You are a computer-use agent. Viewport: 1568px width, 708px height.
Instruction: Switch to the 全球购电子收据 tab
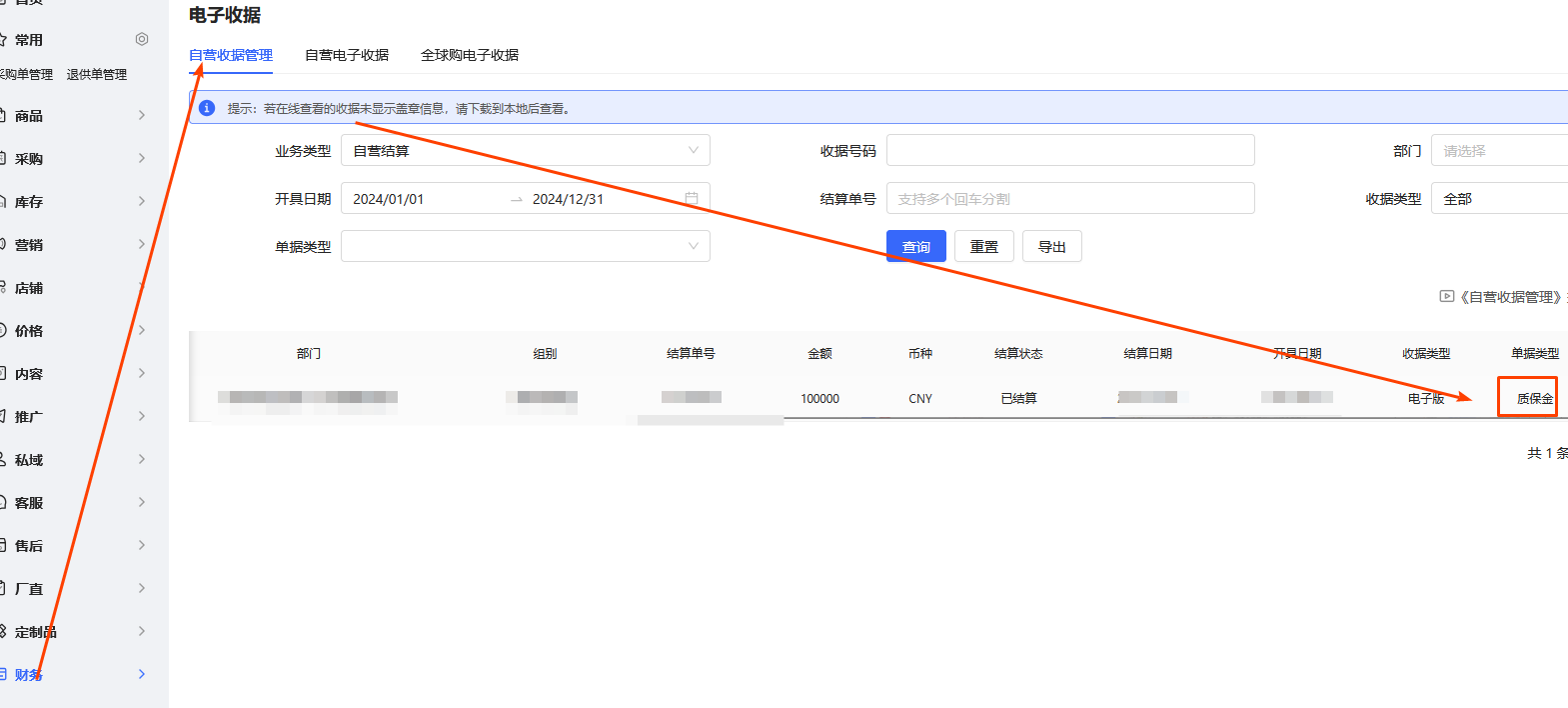(470, 55)
